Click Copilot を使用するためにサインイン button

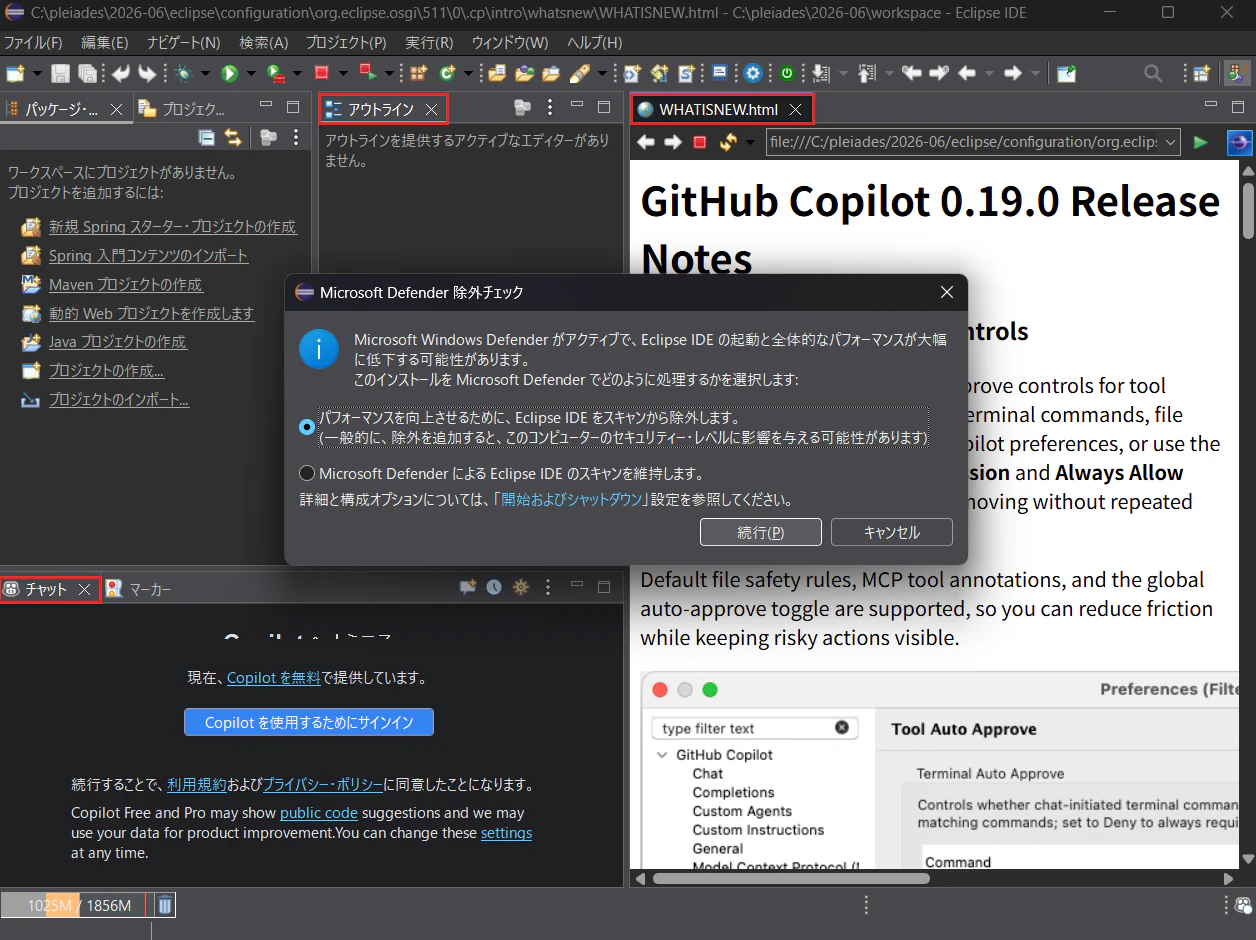309,722
